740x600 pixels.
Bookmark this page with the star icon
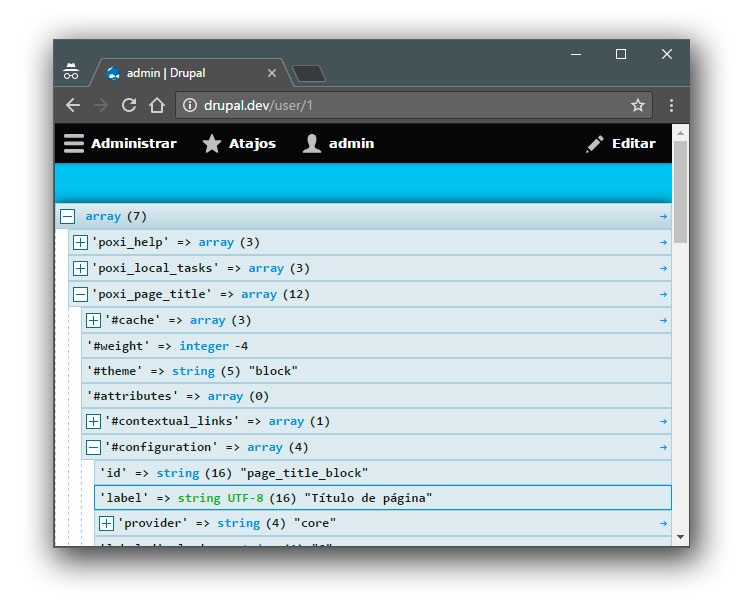(638, 105)
